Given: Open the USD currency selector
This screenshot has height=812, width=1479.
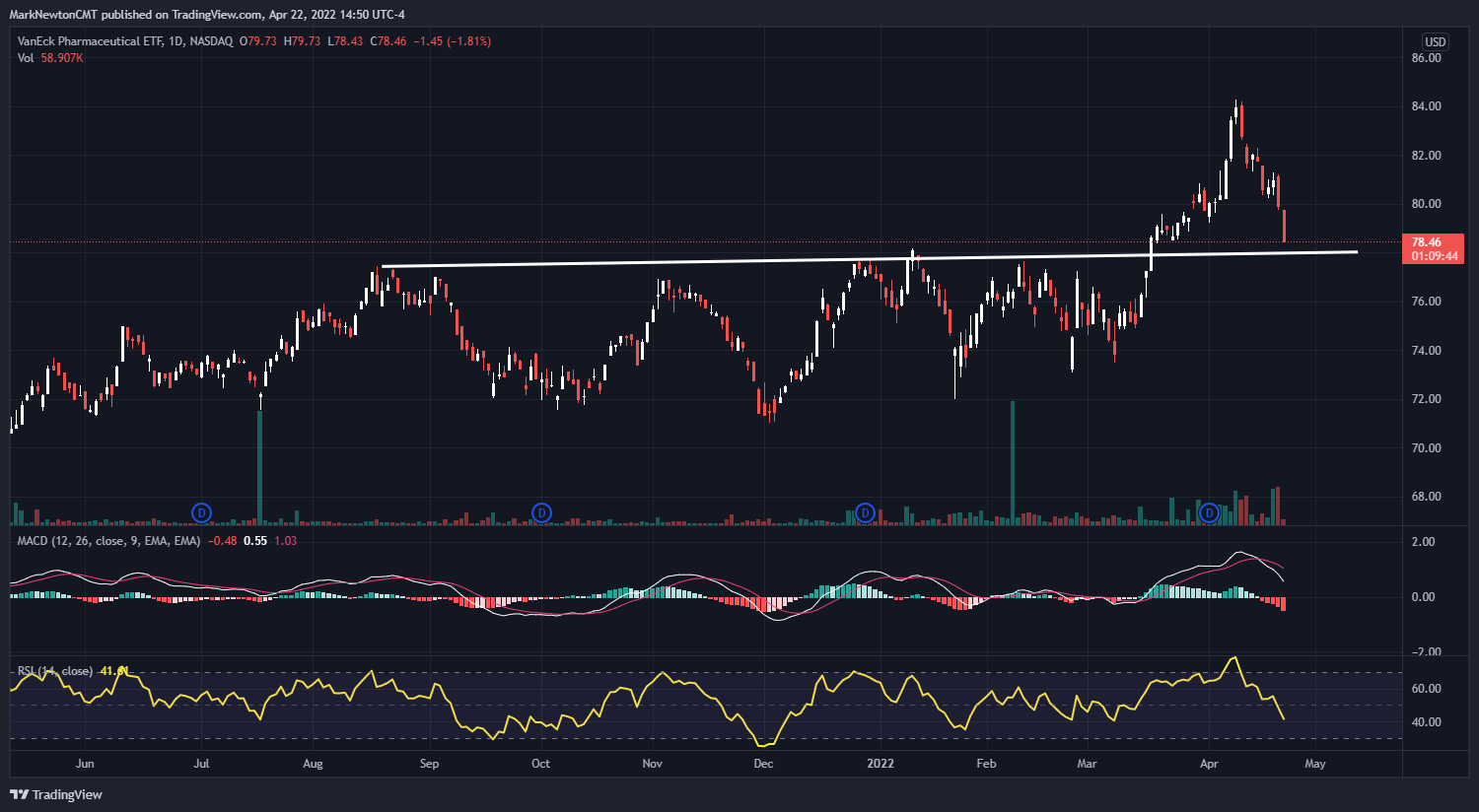Looking at the screenshot, I should [x=1435, y=41].
